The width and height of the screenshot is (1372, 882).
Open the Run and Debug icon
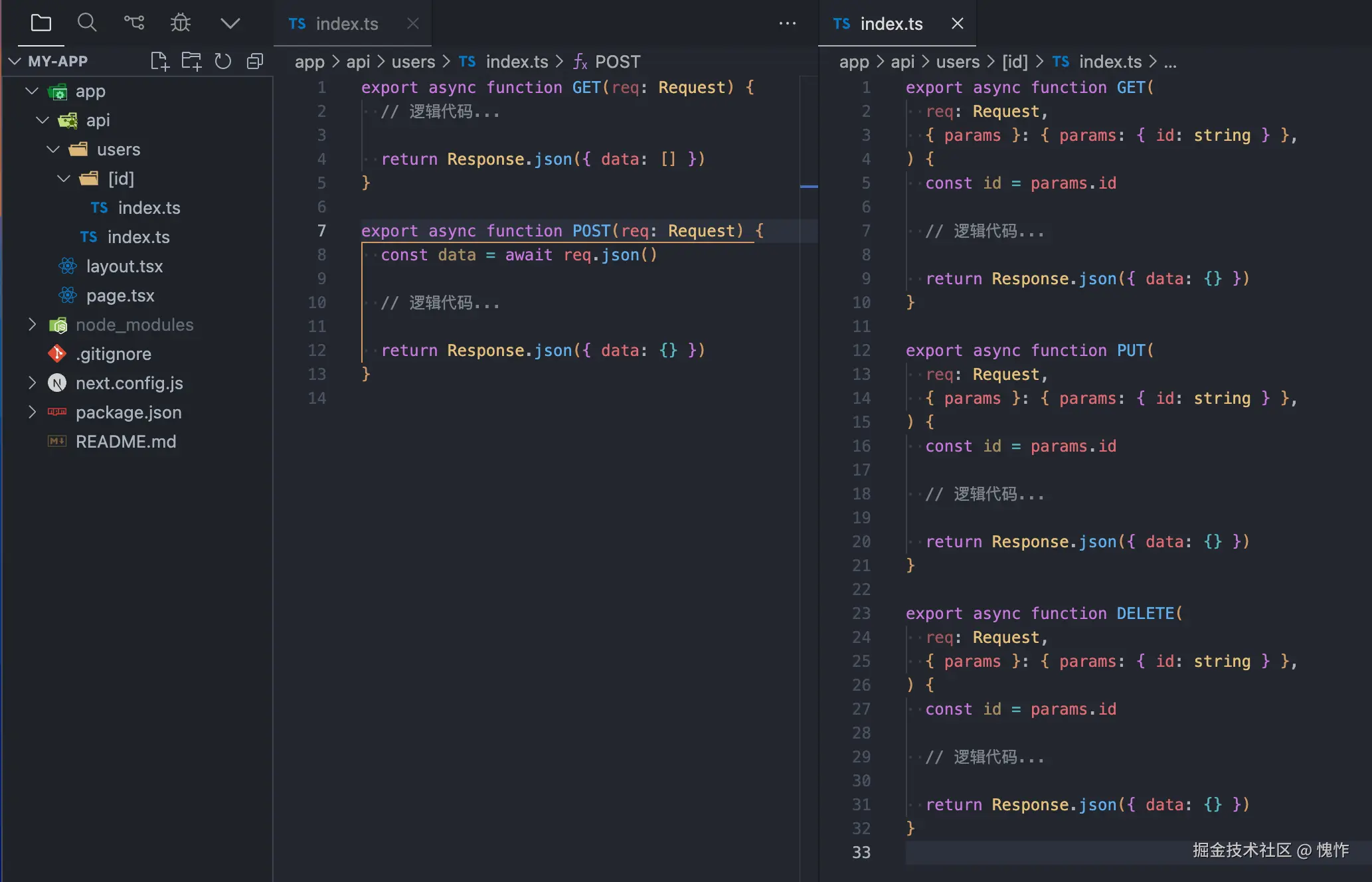pyautogui.click(x=181, y=23)
